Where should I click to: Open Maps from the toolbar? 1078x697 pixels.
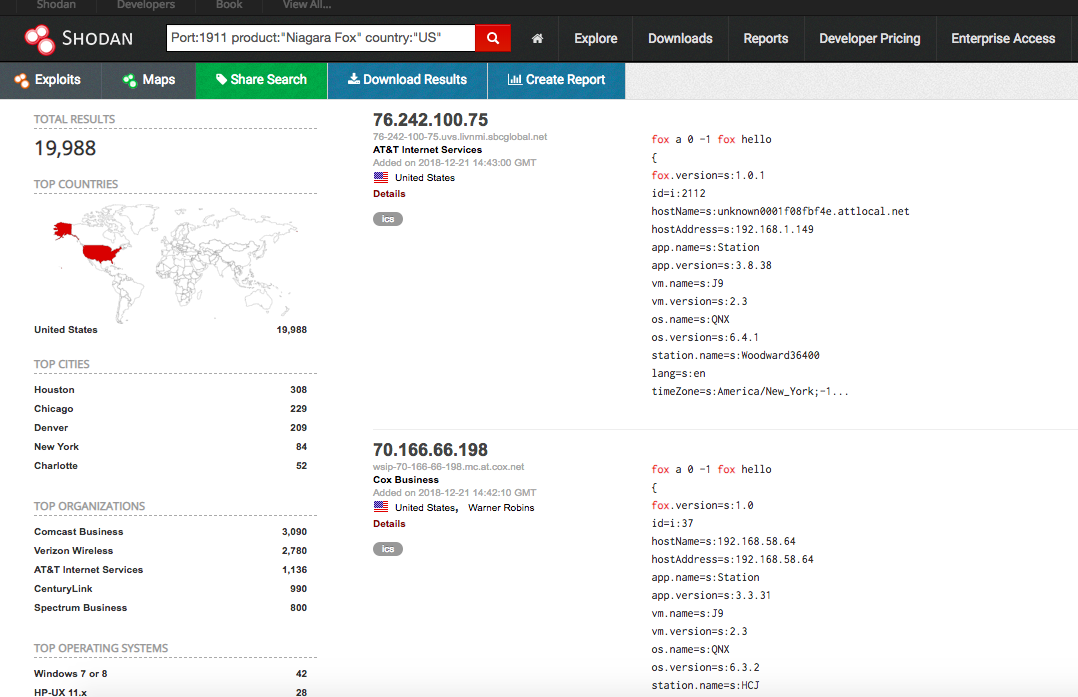[149, 80]
